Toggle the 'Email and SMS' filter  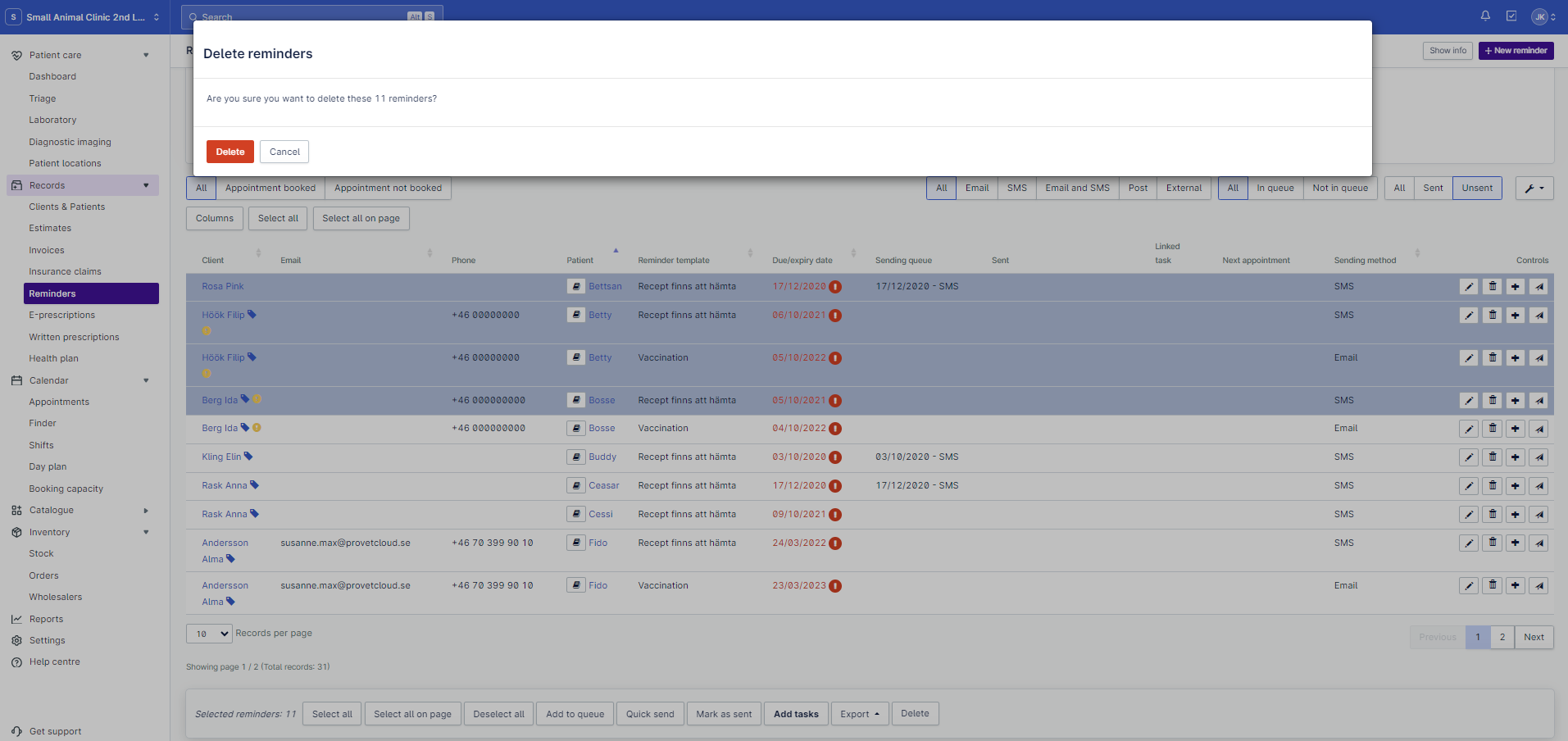[x=1076, y=189]
